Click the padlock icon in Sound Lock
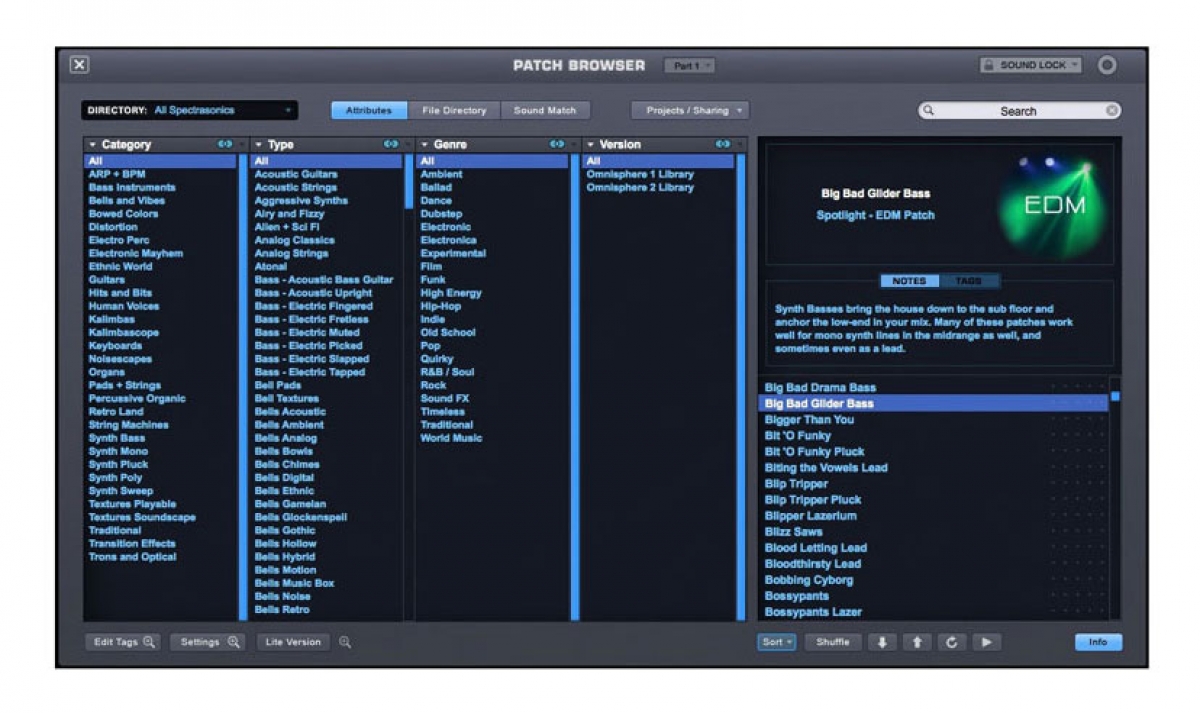Screen dimensions: 1200x713 coord(988,65)
